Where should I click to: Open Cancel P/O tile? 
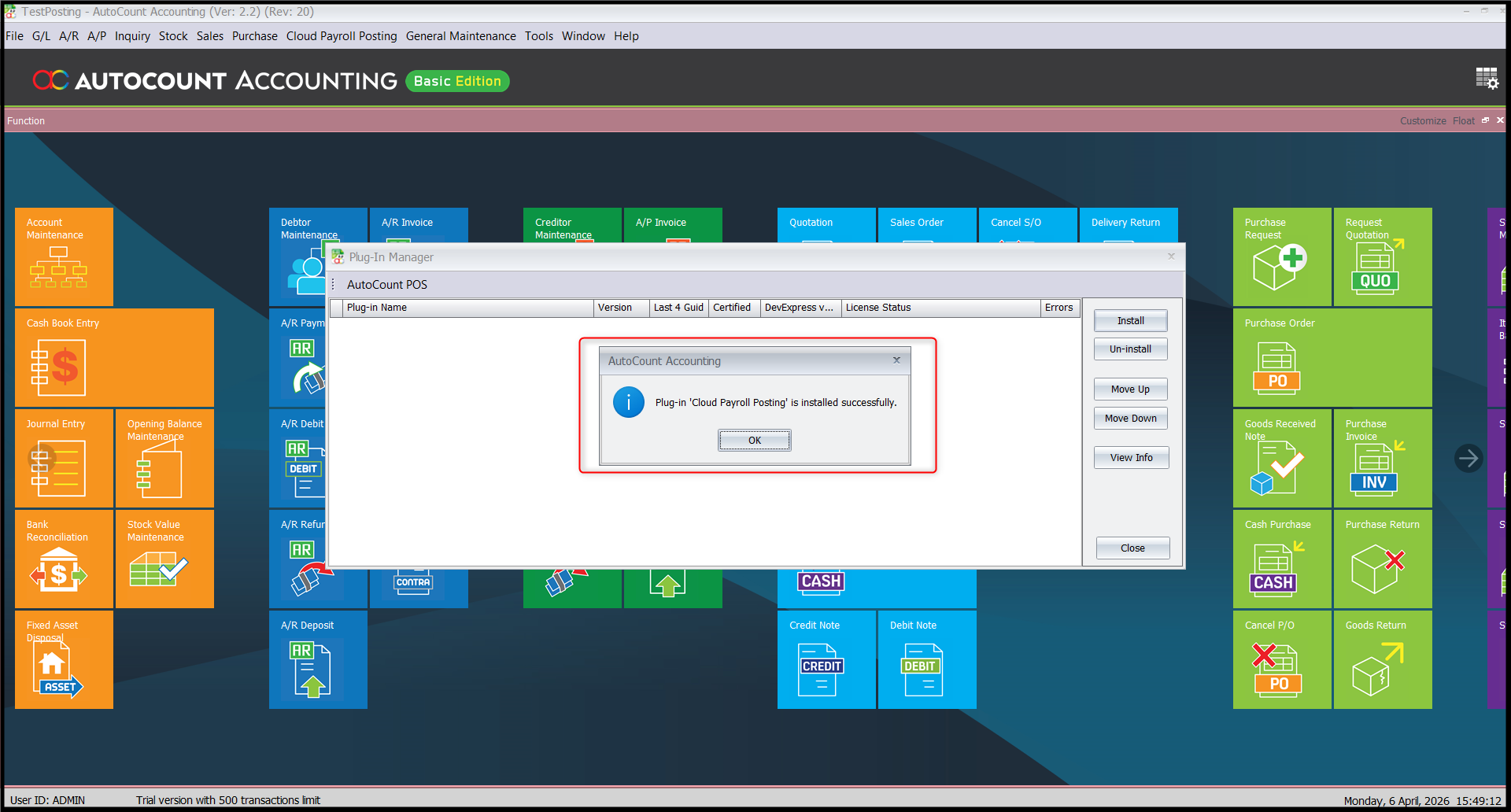coord(1282,659)
